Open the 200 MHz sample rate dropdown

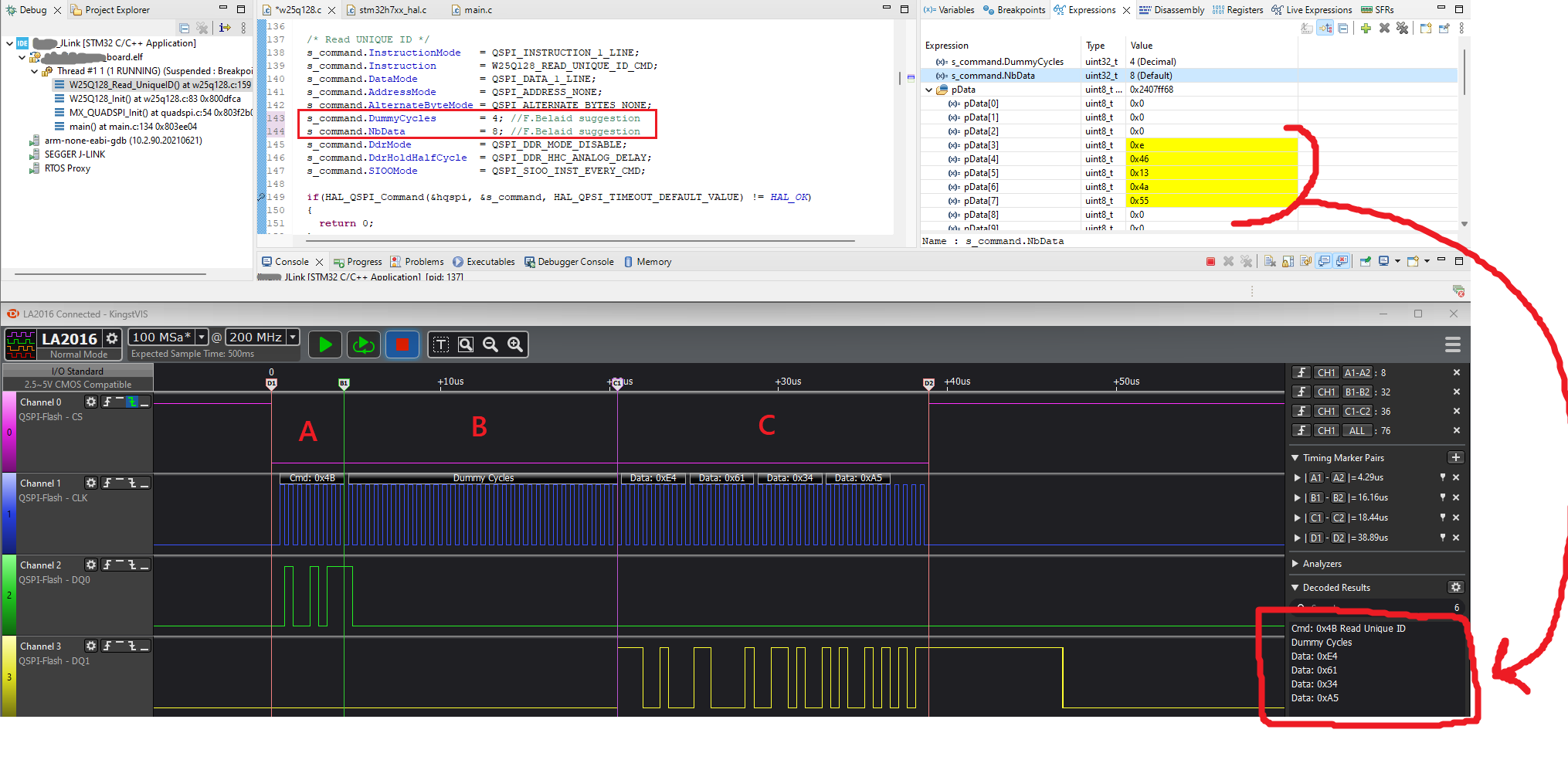coord(293,338)
